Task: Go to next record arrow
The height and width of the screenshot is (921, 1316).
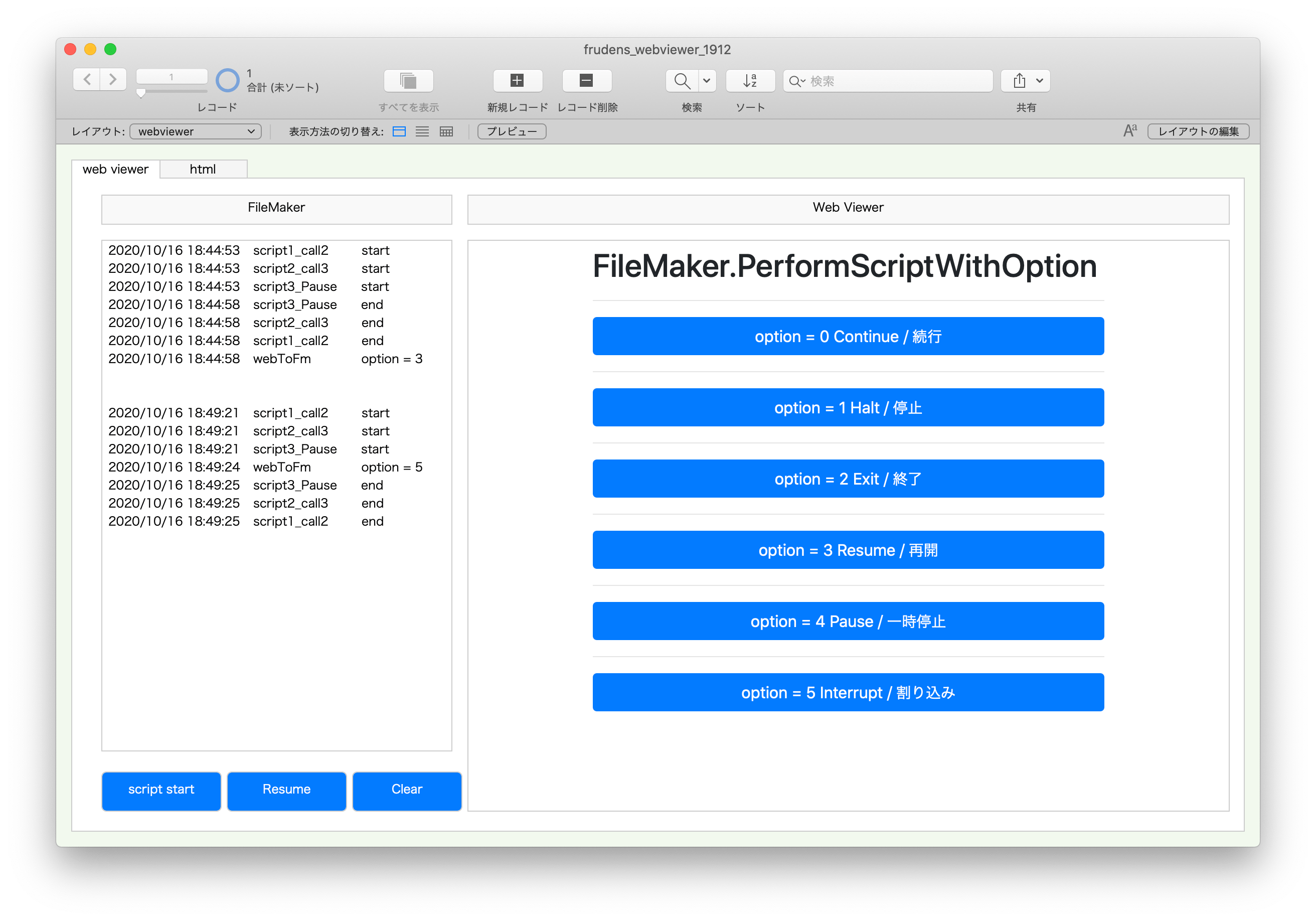Action: (113, 80)
